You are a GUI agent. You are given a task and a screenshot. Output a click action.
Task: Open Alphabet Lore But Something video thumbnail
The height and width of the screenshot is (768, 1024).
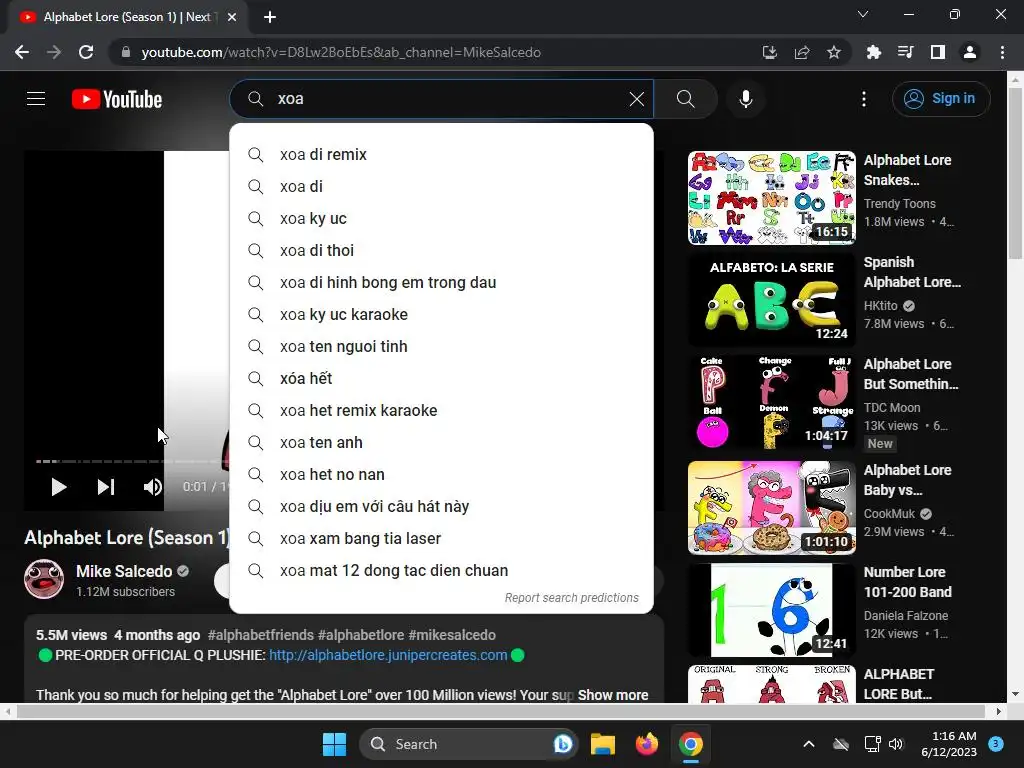coord(771,402)
